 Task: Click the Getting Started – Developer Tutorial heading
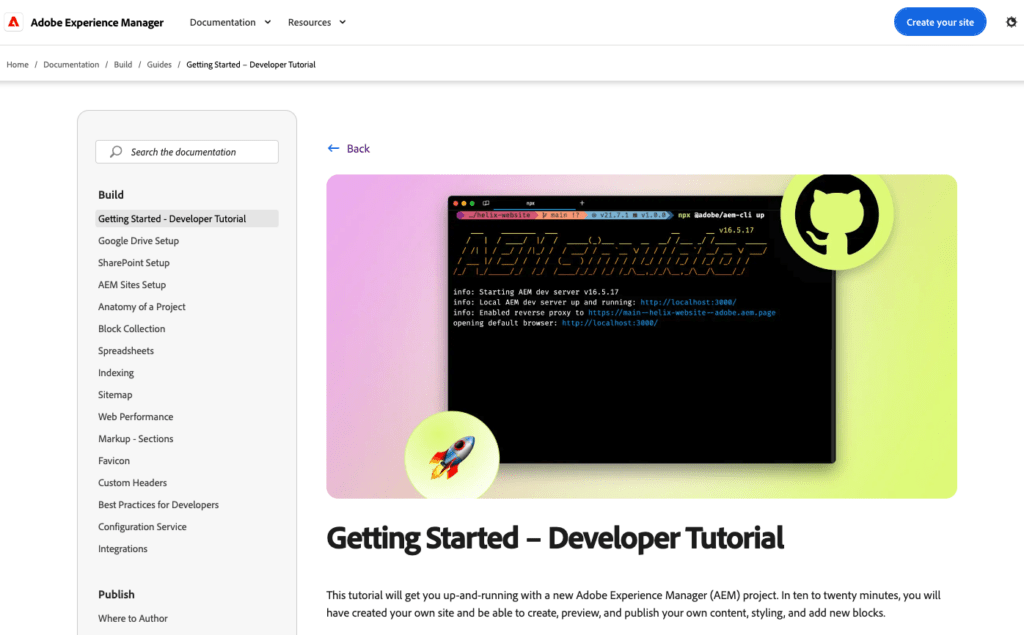point(555,538)
